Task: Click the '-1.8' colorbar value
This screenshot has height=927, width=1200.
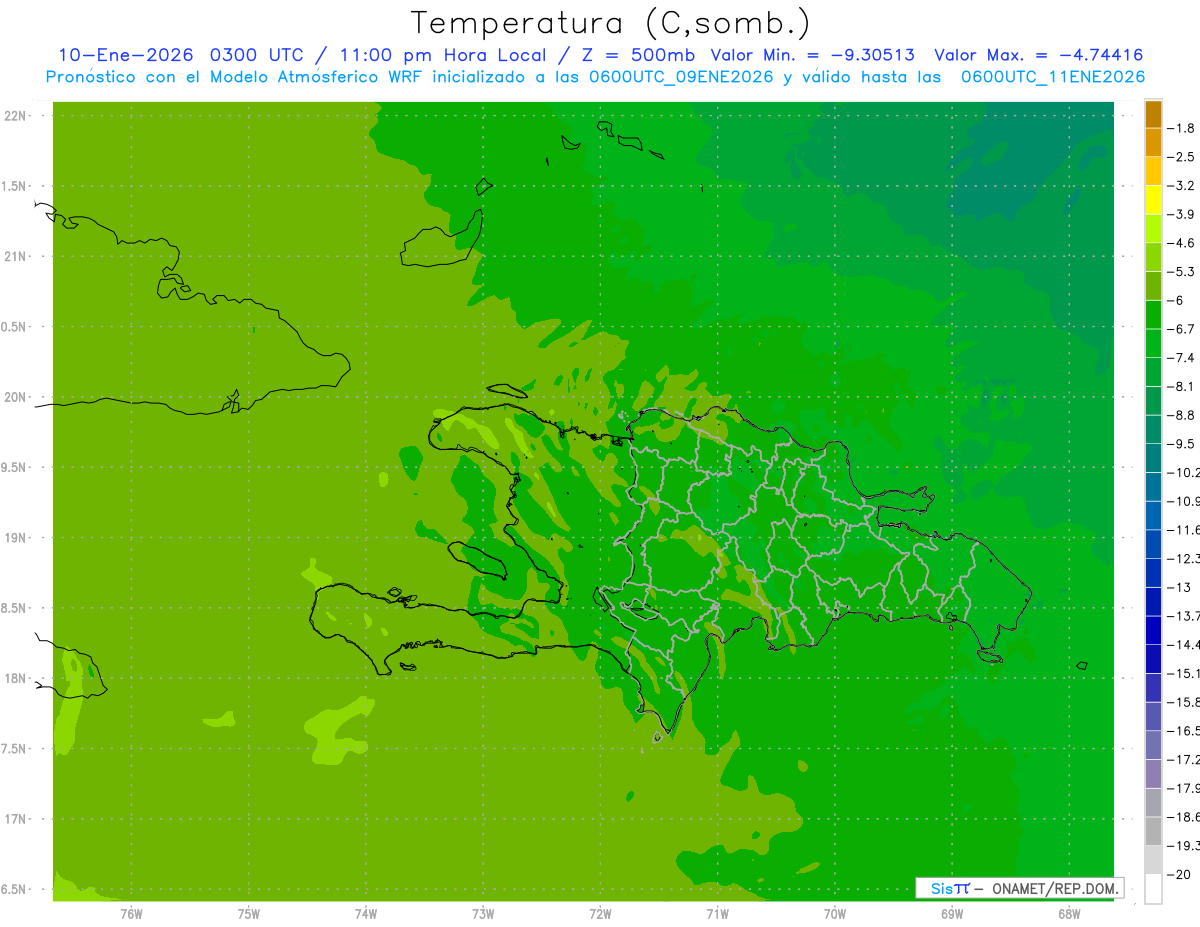Action: [1182, 128]
